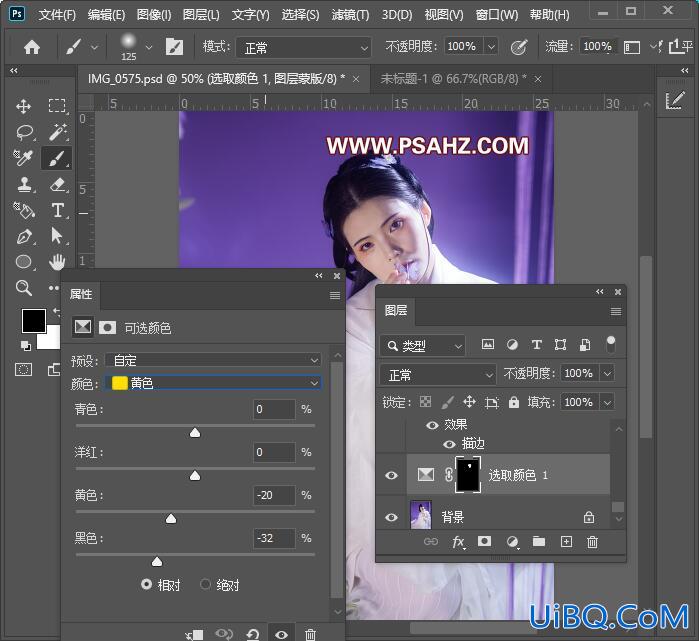Open the 填充 fill dropdown arrow
This screenshot has height=641, width=699.
click(x=607, y=403)
